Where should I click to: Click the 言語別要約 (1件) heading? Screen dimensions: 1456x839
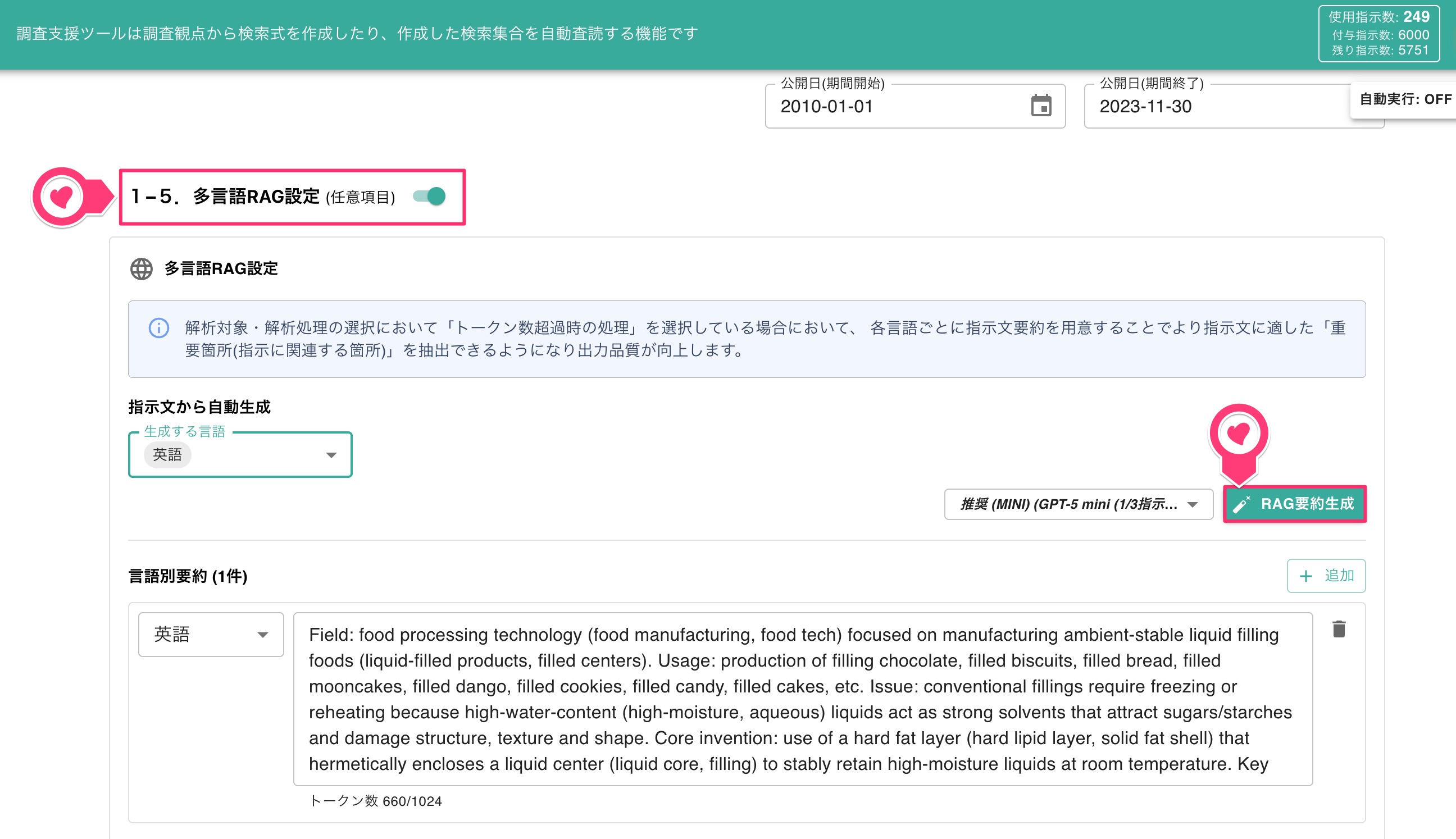[188, 576]
